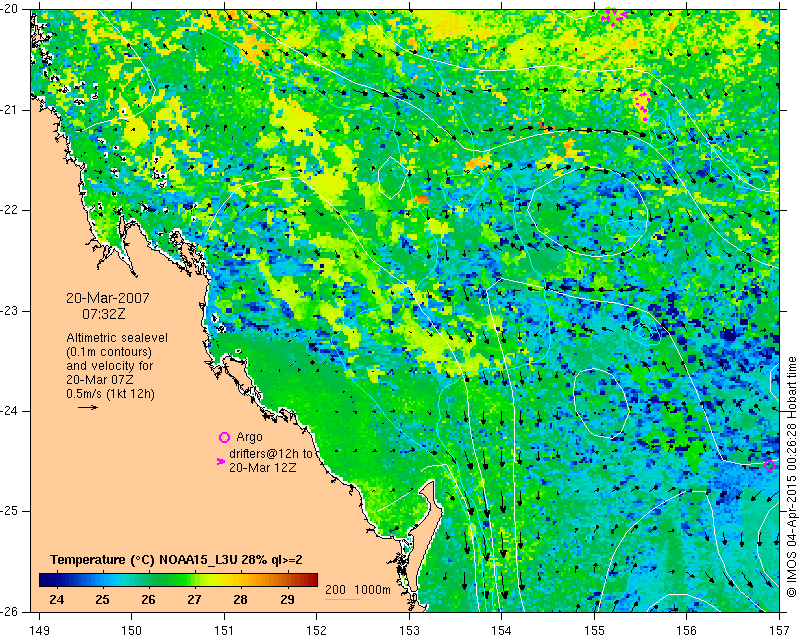Image resolution: width=800 pixels, height=640 pixels.
Task: Click the temperature color bar at 29
Action: tap(287, 580)
